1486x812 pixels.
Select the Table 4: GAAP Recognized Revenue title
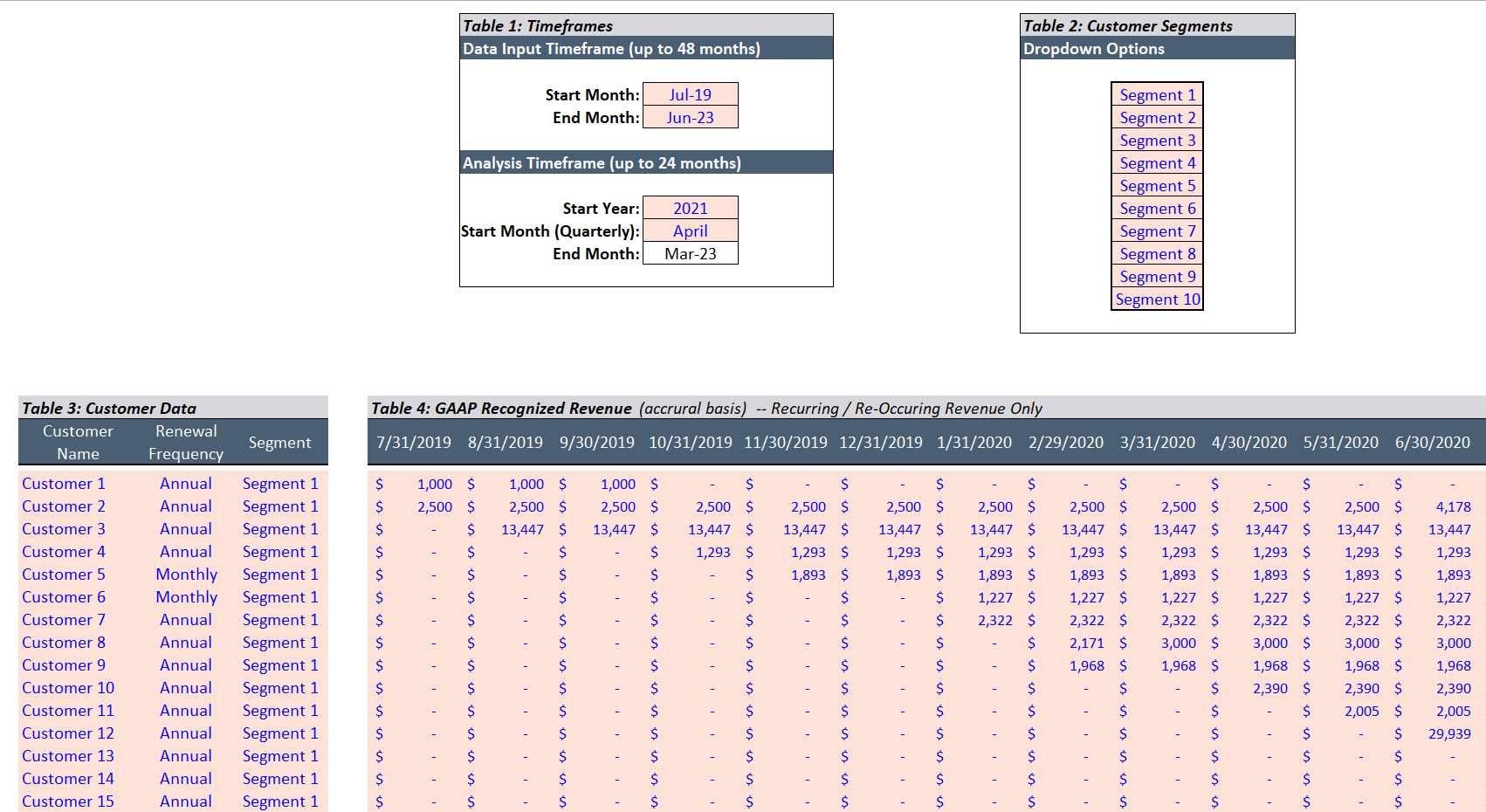(x=501, y=408)
